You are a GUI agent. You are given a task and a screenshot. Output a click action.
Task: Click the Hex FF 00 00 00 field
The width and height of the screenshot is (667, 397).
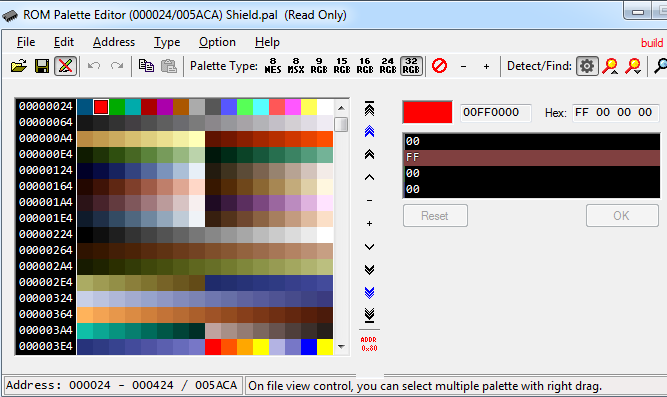[615, 113]
